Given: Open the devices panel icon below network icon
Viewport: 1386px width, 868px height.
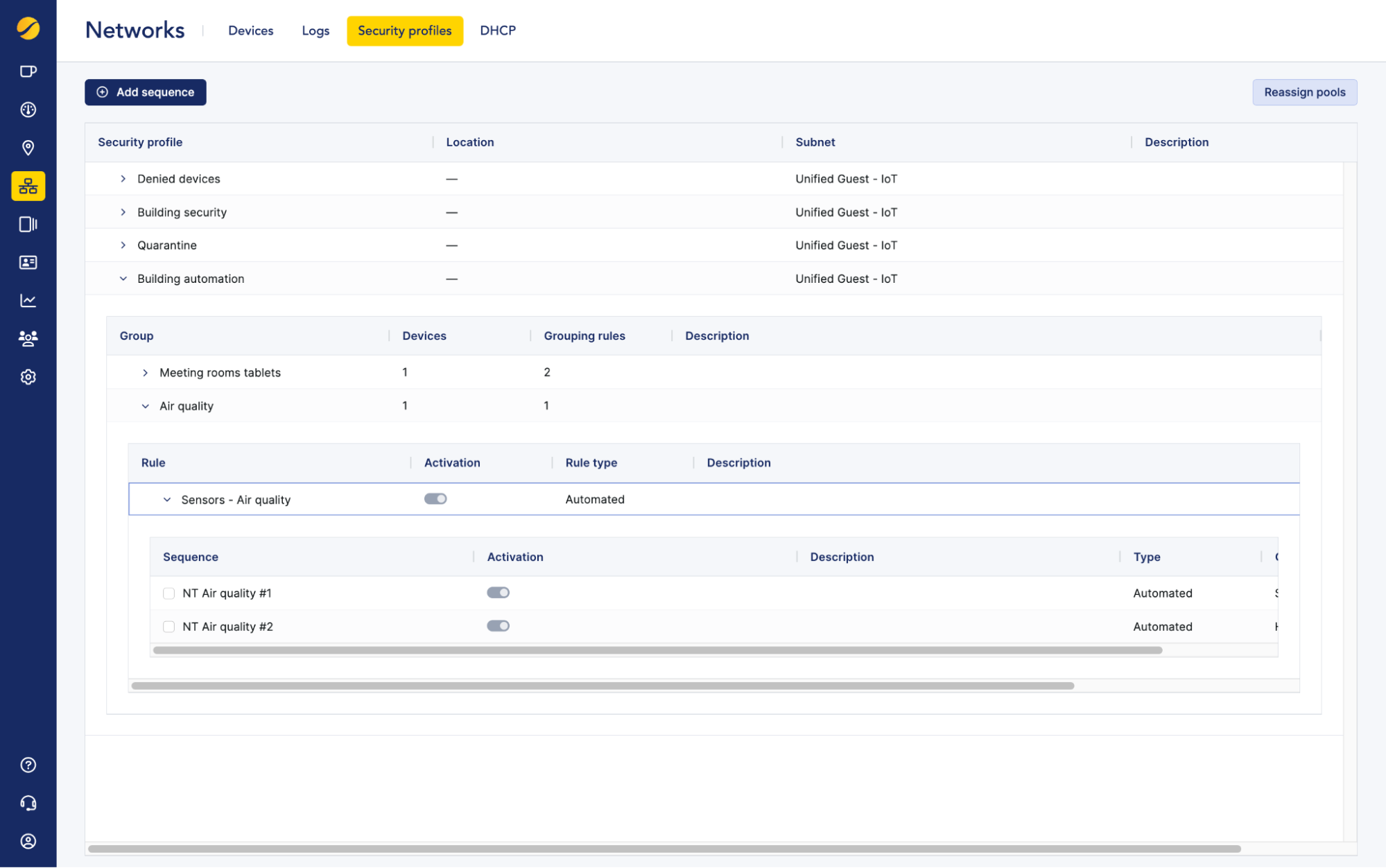Looking at the screenshot, I should pyautogui.click(x=28, y=224).
